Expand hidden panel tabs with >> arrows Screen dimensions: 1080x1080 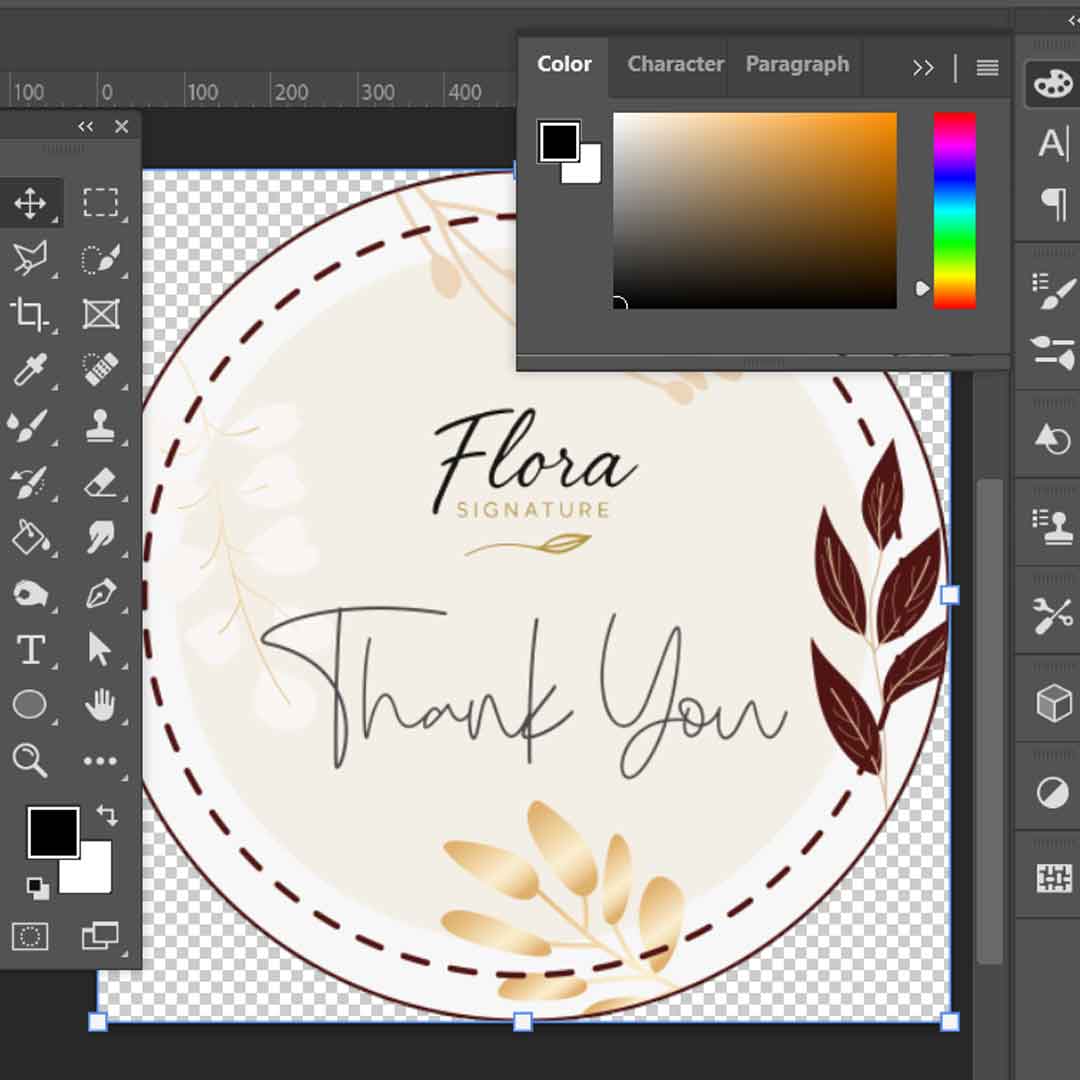[923, 68]
